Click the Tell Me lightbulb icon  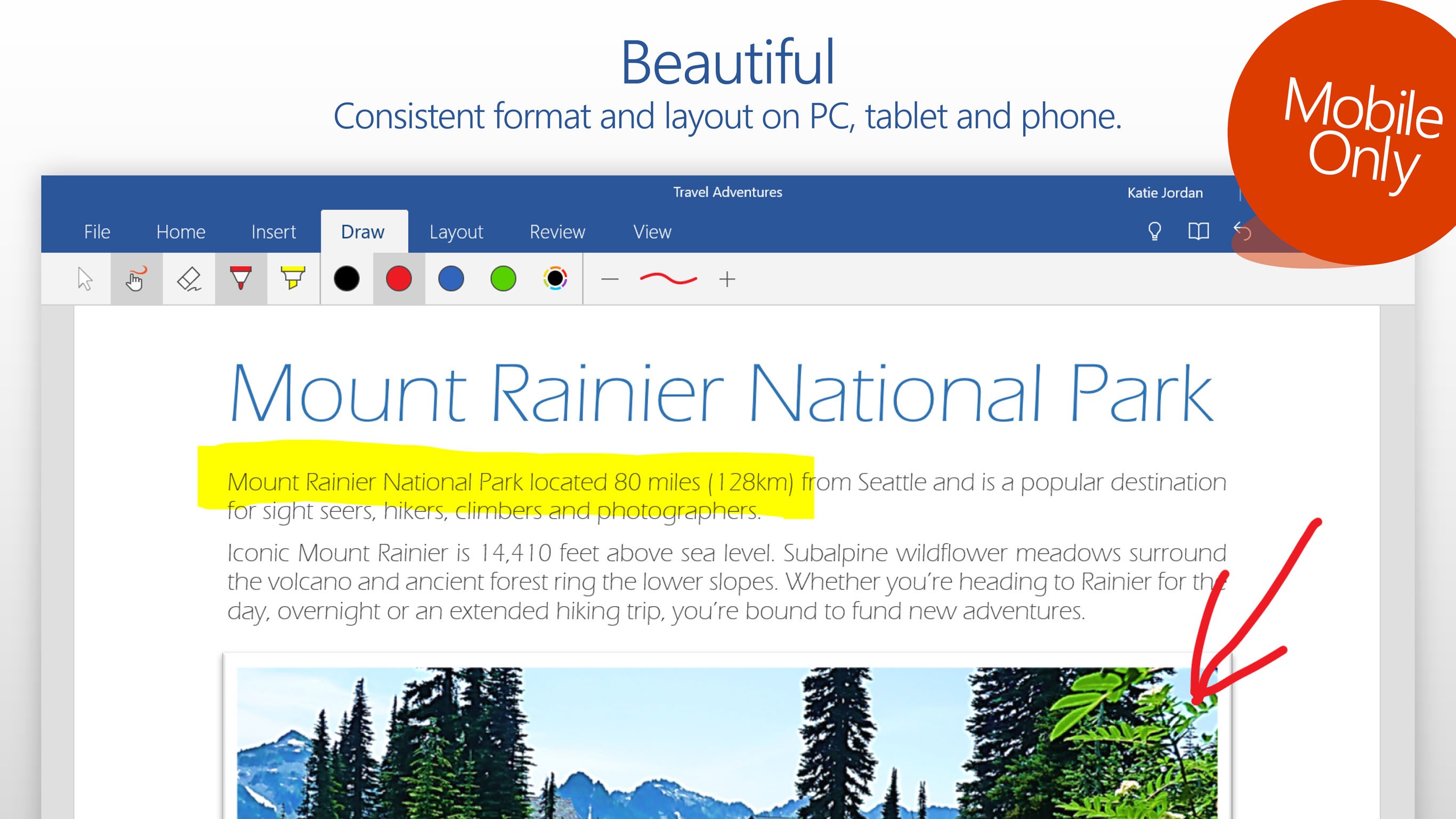[x=1154, y=231]
